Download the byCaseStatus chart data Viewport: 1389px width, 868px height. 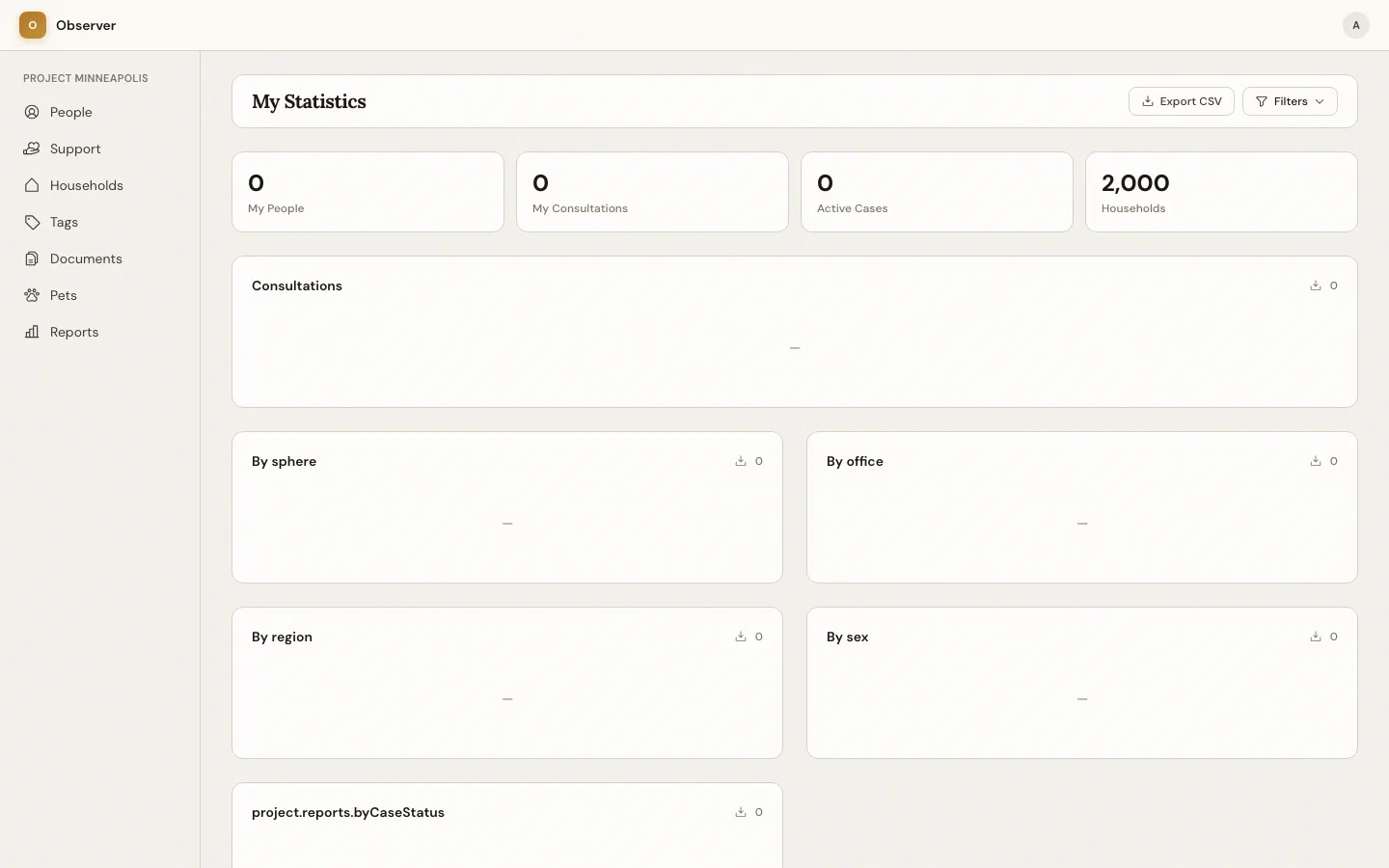click(x=741, y=812)
